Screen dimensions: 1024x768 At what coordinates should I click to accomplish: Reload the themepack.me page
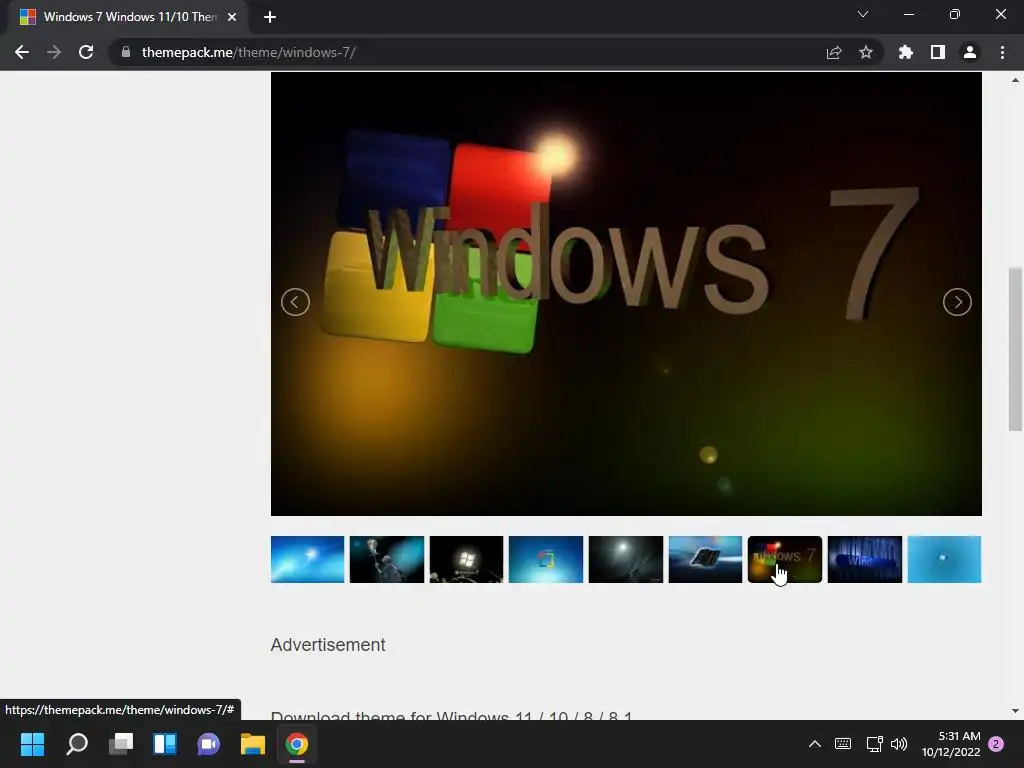[x=86, y=52]
